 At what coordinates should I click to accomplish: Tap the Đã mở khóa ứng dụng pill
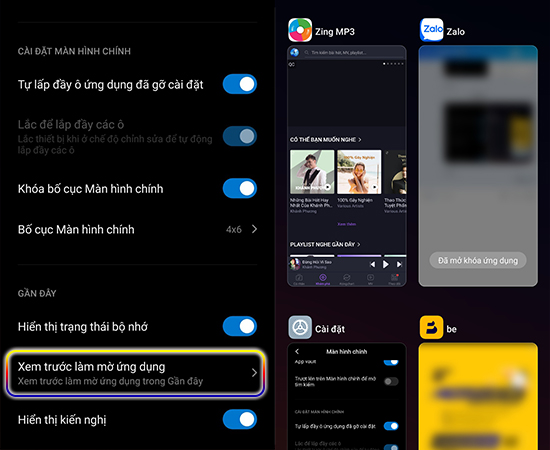(478, 261)
